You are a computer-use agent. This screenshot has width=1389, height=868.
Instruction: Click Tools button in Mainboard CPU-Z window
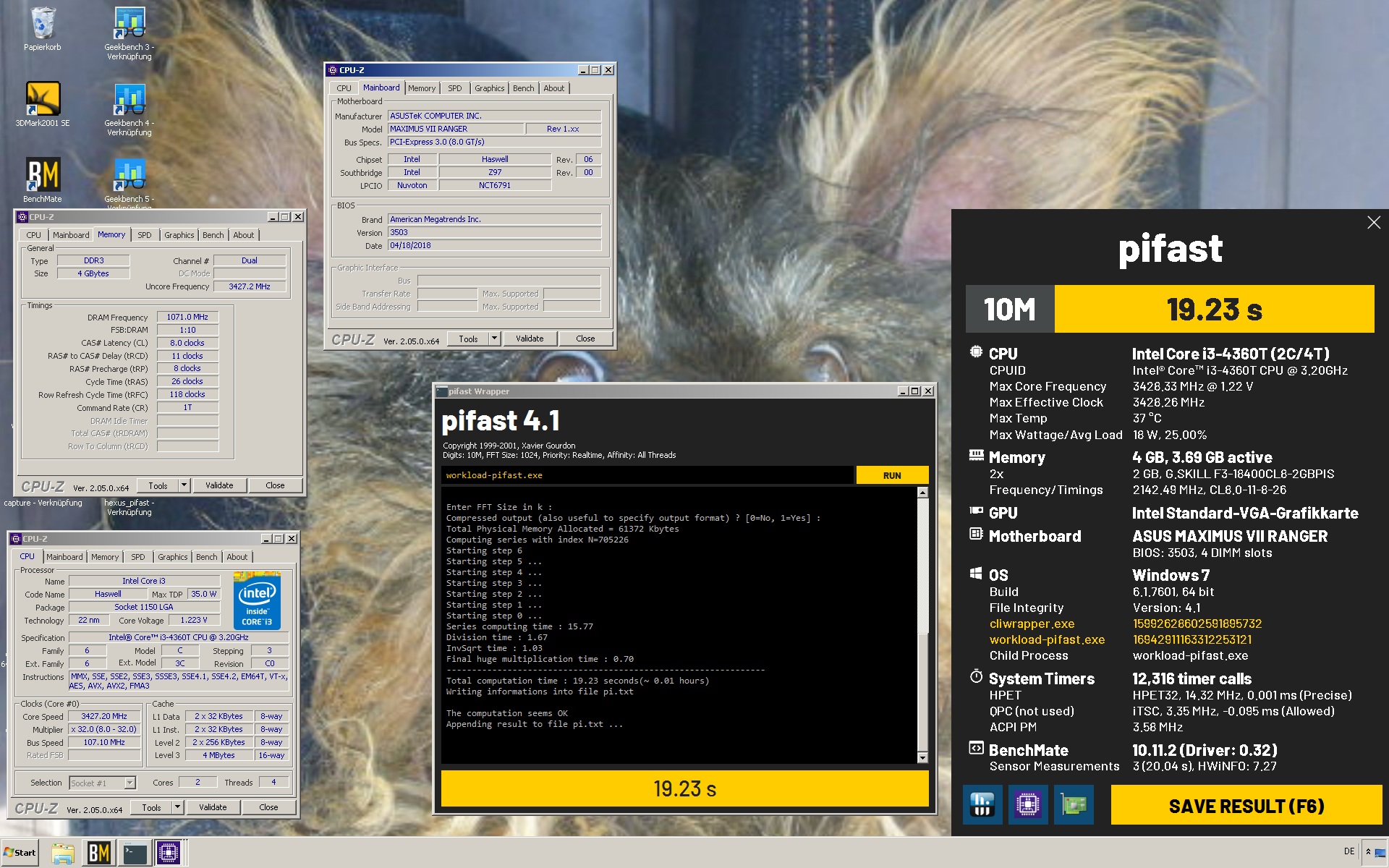coord(468,339)
